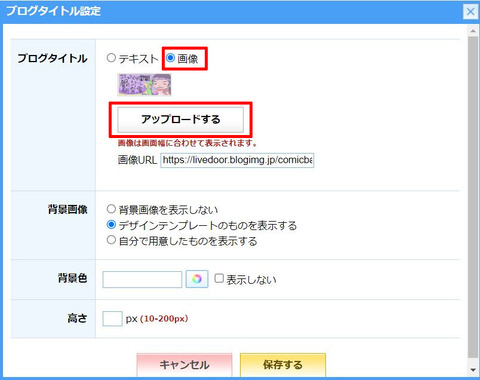Click the scrollbar up arrow
The height and width of the screenshot is (380, 480).
[473, 31]
